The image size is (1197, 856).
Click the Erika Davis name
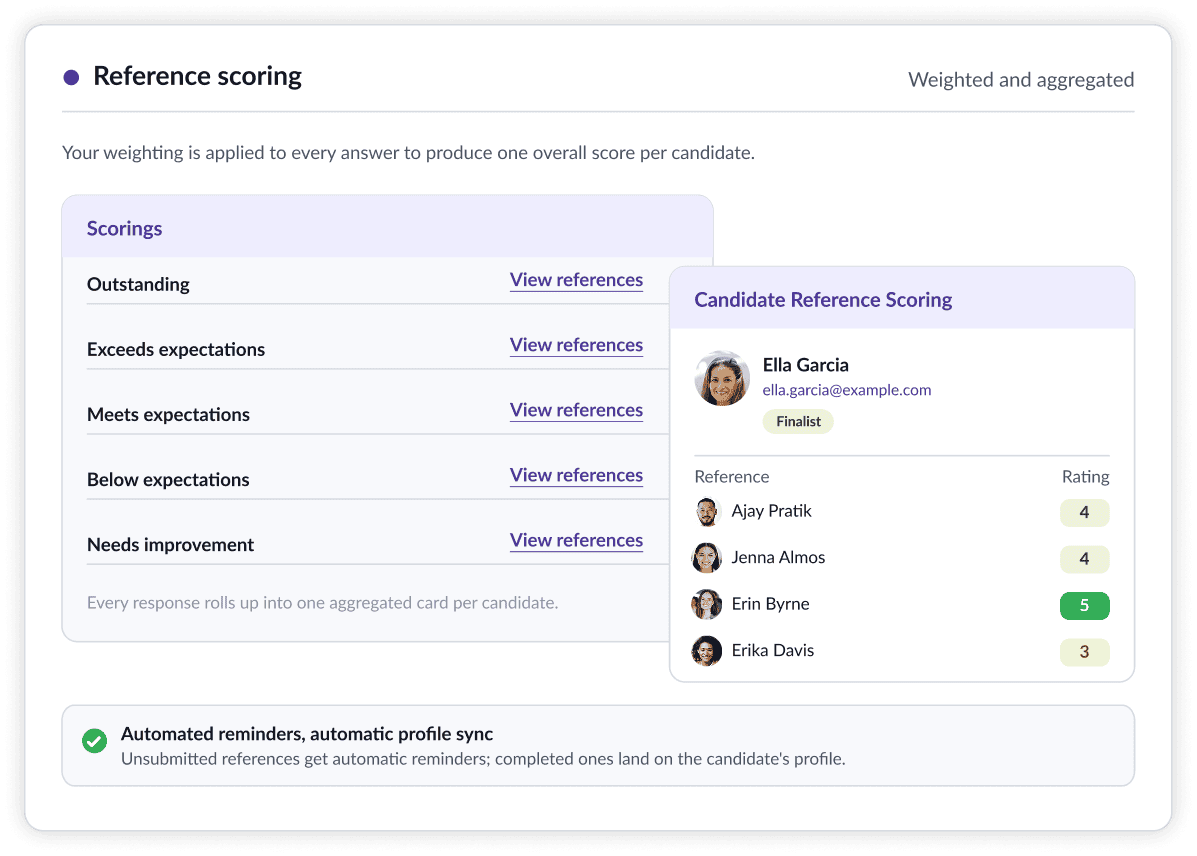click(x=773, y=651)
